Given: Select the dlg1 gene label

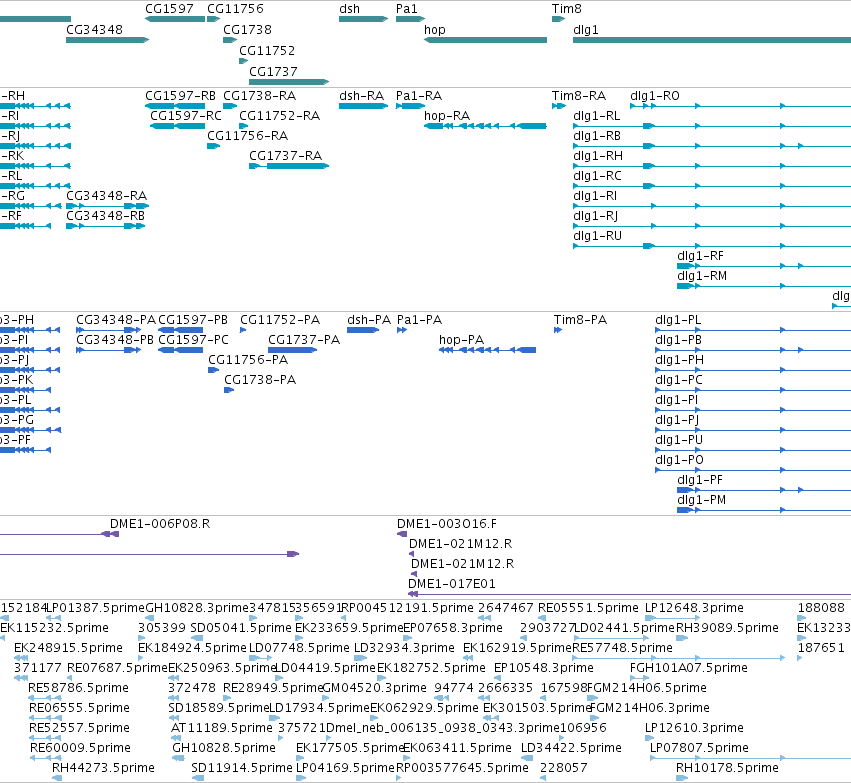Looking at the screenshot, I should 586,30.
